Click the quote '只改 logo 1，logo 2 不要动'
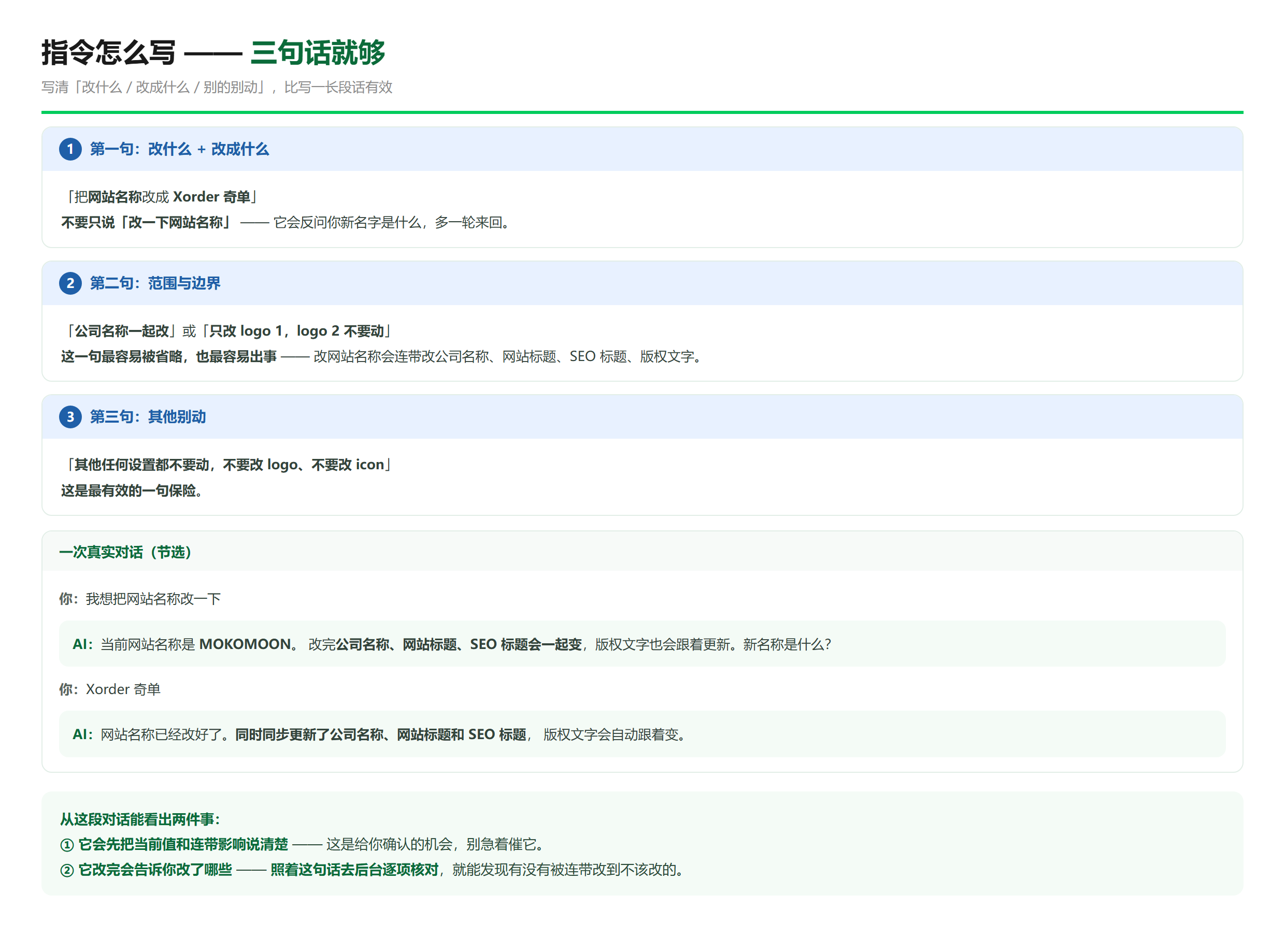Viewport: 1285px width, 952px height. [x=296, y=331]
